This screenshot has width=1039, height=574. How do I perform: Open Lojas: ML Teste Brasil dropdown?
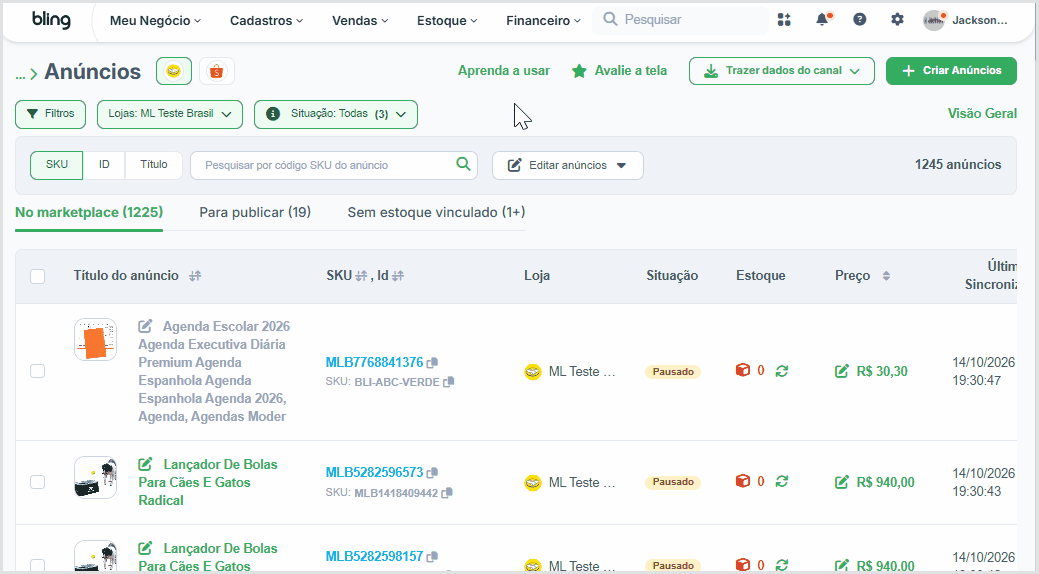[x=170, y=114]
